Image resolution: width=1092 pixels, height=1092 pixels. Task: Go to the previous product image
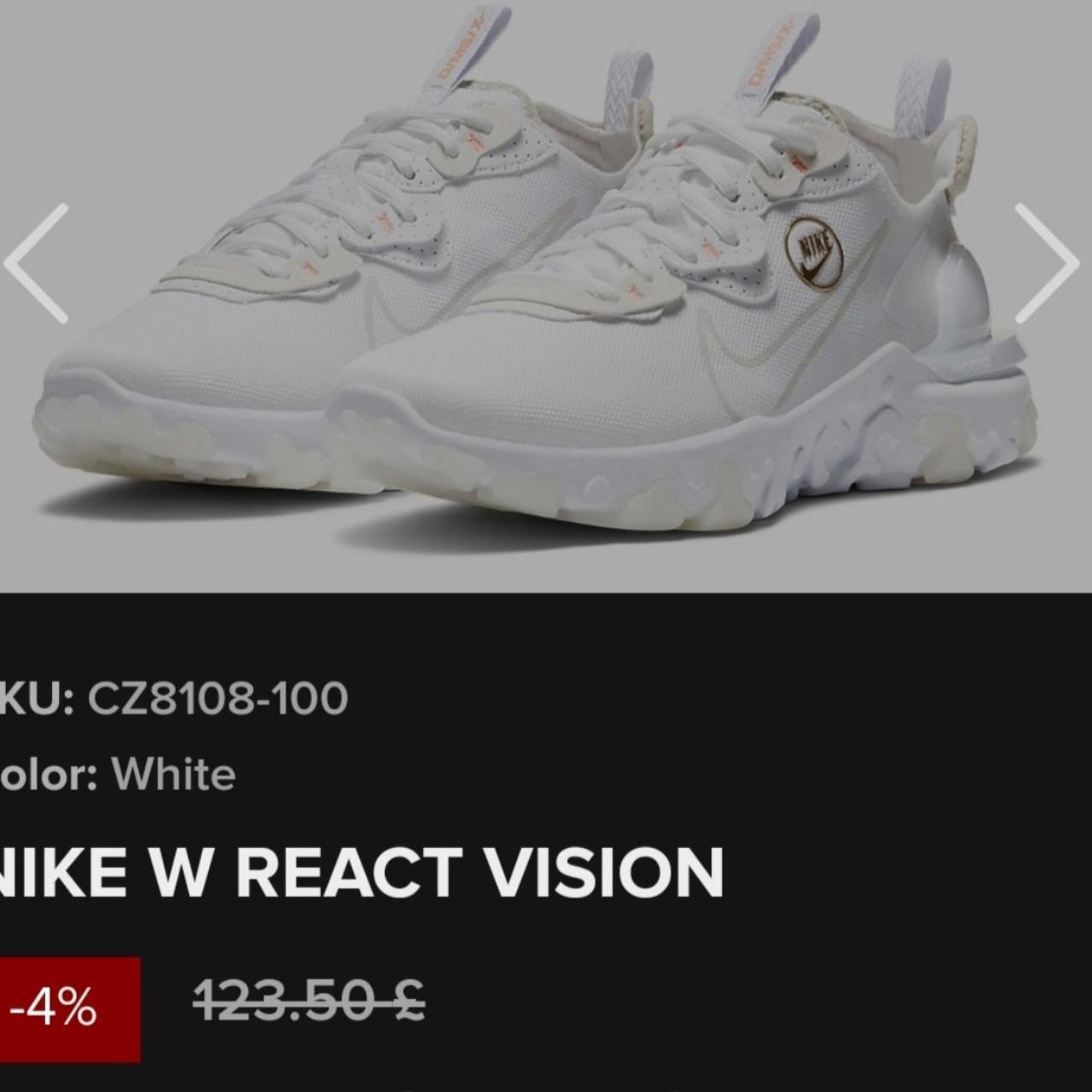pyautogui.click(x=36, y=264)
